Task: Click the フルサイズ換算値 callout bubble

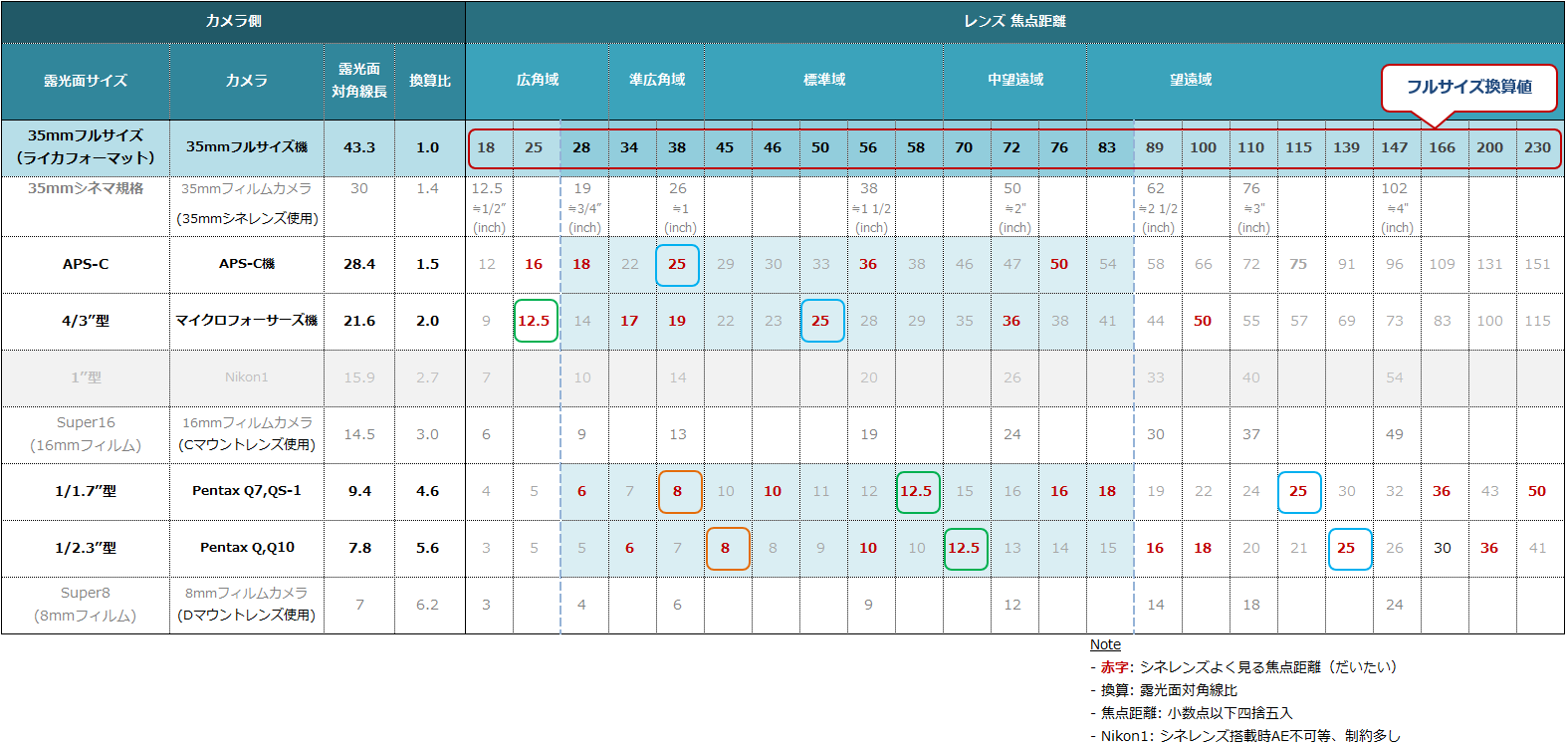Action: pos(1468,88)
